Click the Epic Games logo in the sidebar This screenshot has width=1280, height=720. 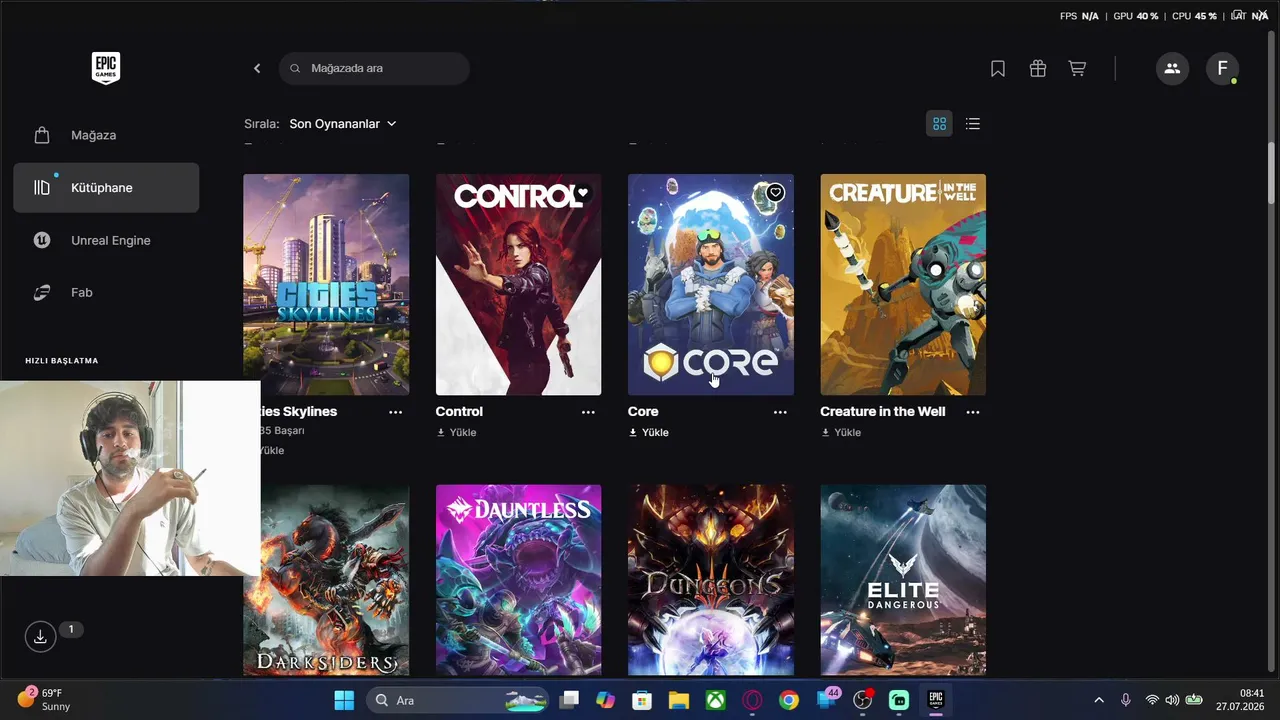pyautogui.click(x=106, y=68)
